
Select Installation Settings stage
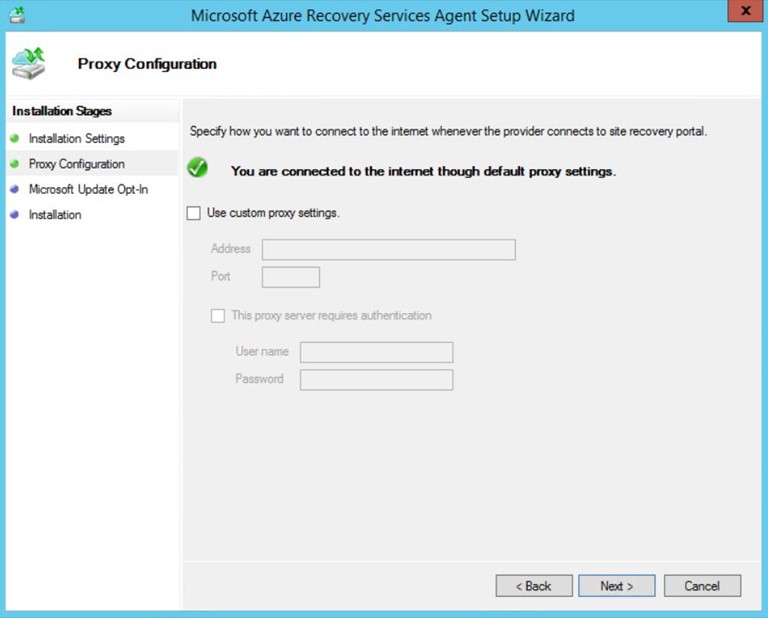coord(77,138)
